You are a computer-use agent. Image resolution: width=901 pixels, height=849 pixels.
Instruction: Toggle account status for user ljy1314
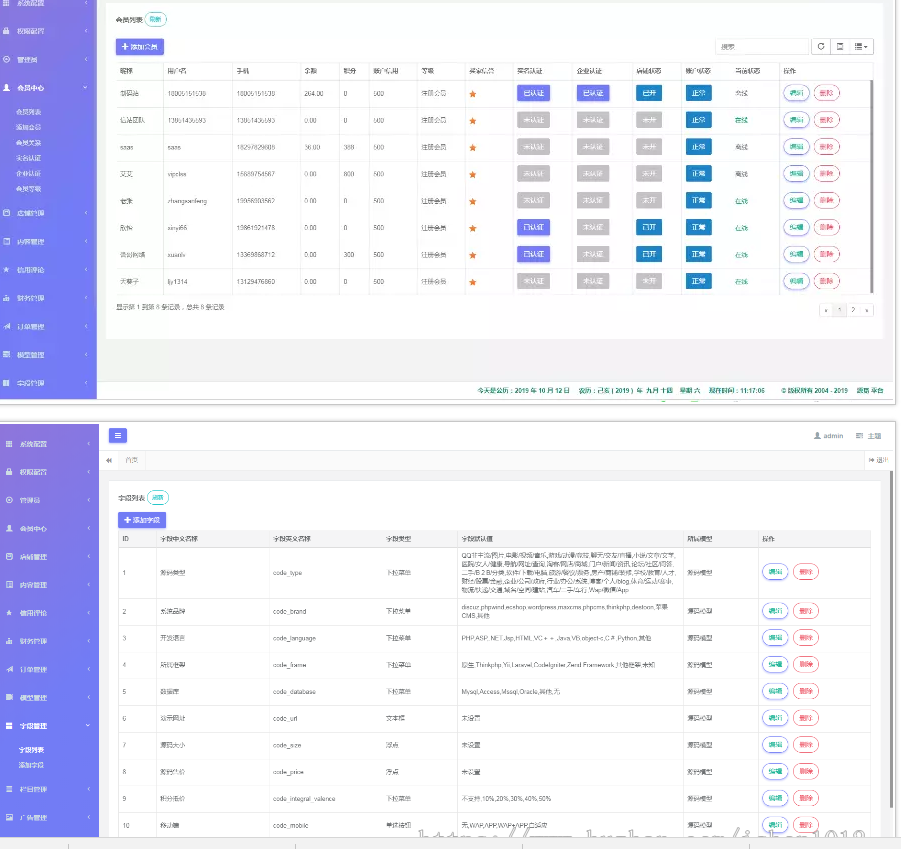pos(699,281)
